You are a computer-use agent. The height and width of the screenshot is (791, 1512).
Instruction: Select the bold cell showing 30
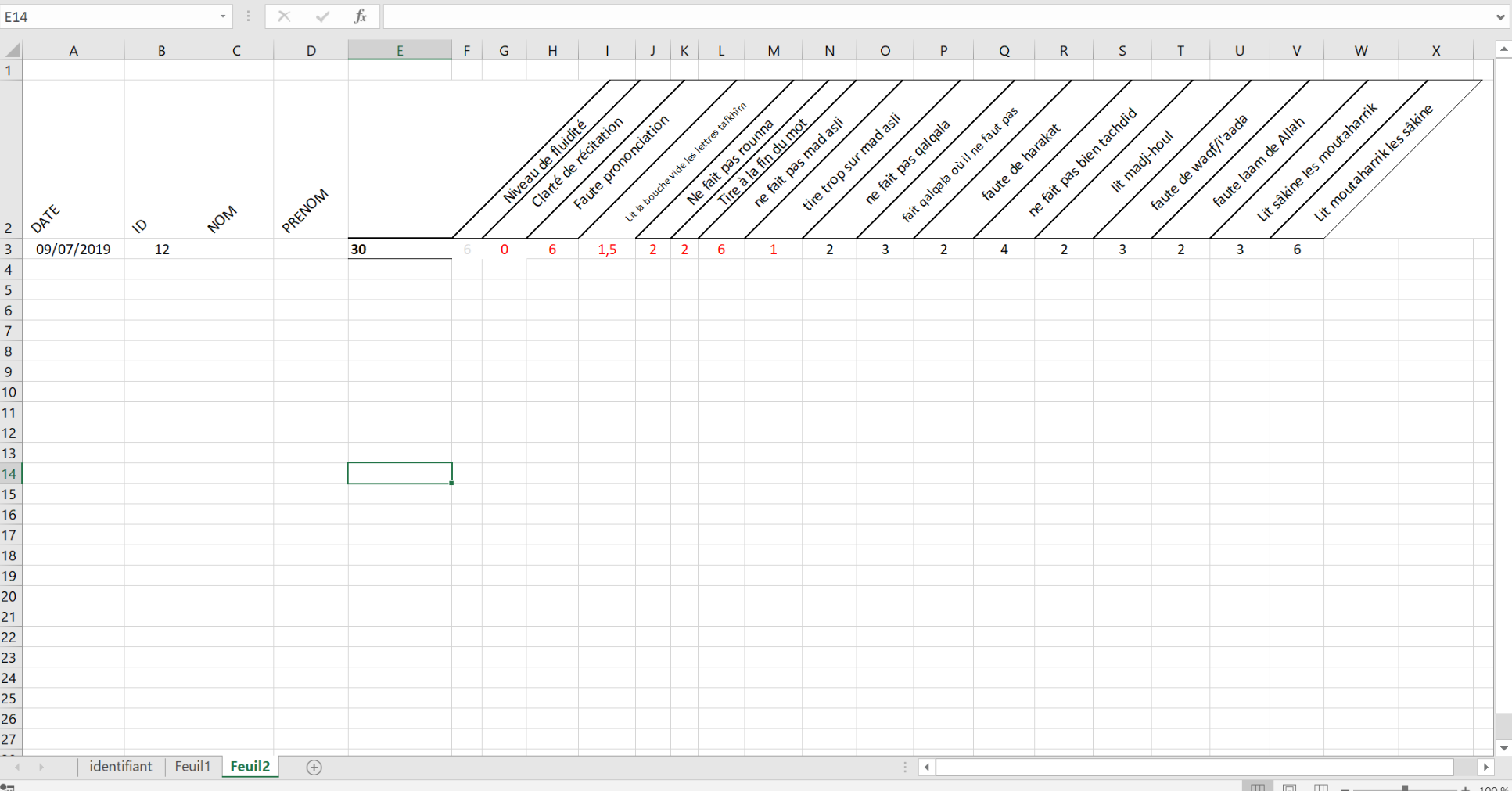(x=400, y=249)
